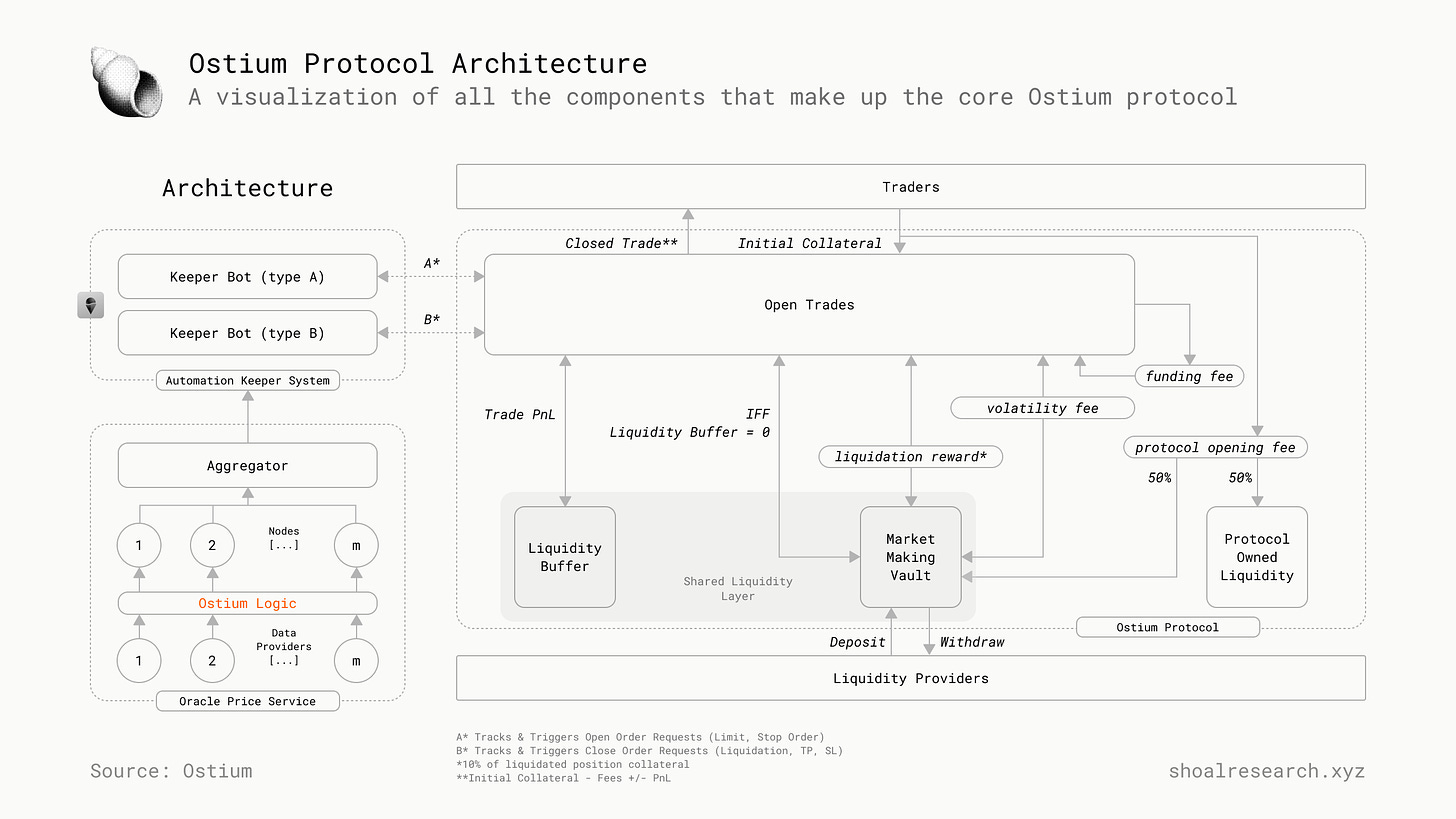Click the protocol opening fee pill
Viewport: 1456px width, 819px height.
pos(1215,447)
